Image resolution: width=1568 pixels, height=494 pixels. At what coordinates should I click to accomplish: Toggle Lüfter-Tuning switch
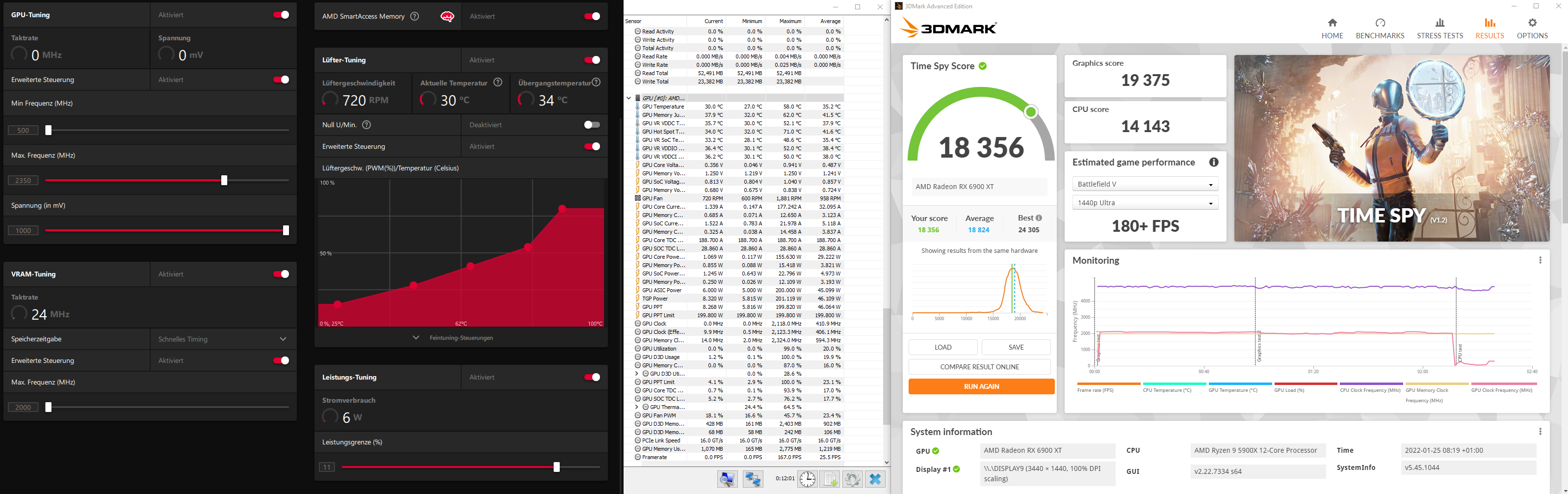pyautogui.click(x=592, y=60)
